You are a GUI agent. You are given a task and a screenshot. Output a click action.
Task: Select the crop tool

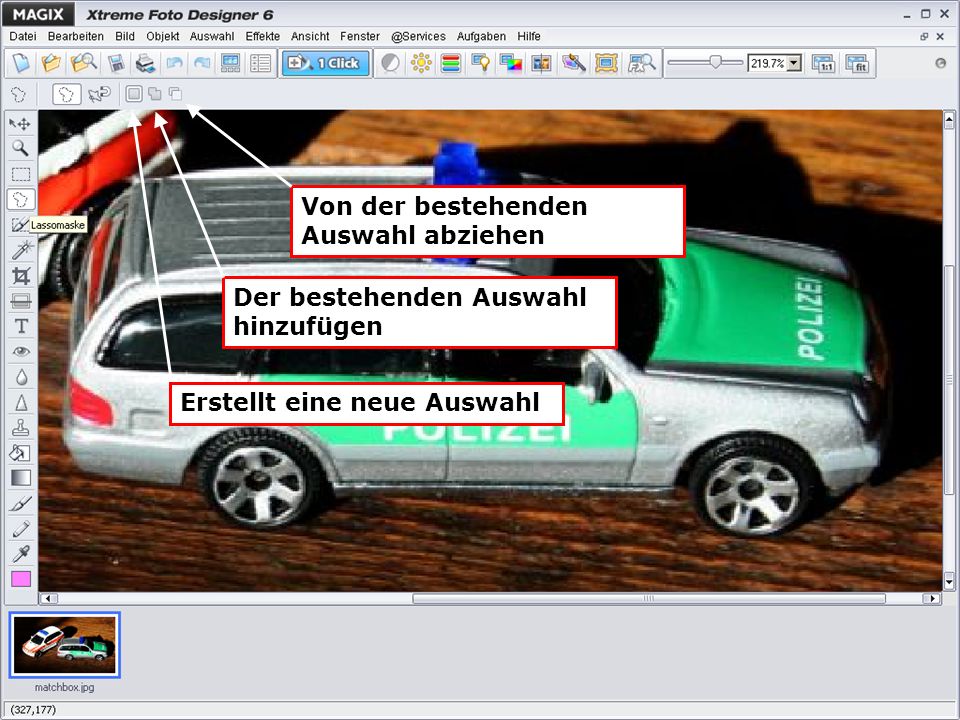[x=21, y=276]
